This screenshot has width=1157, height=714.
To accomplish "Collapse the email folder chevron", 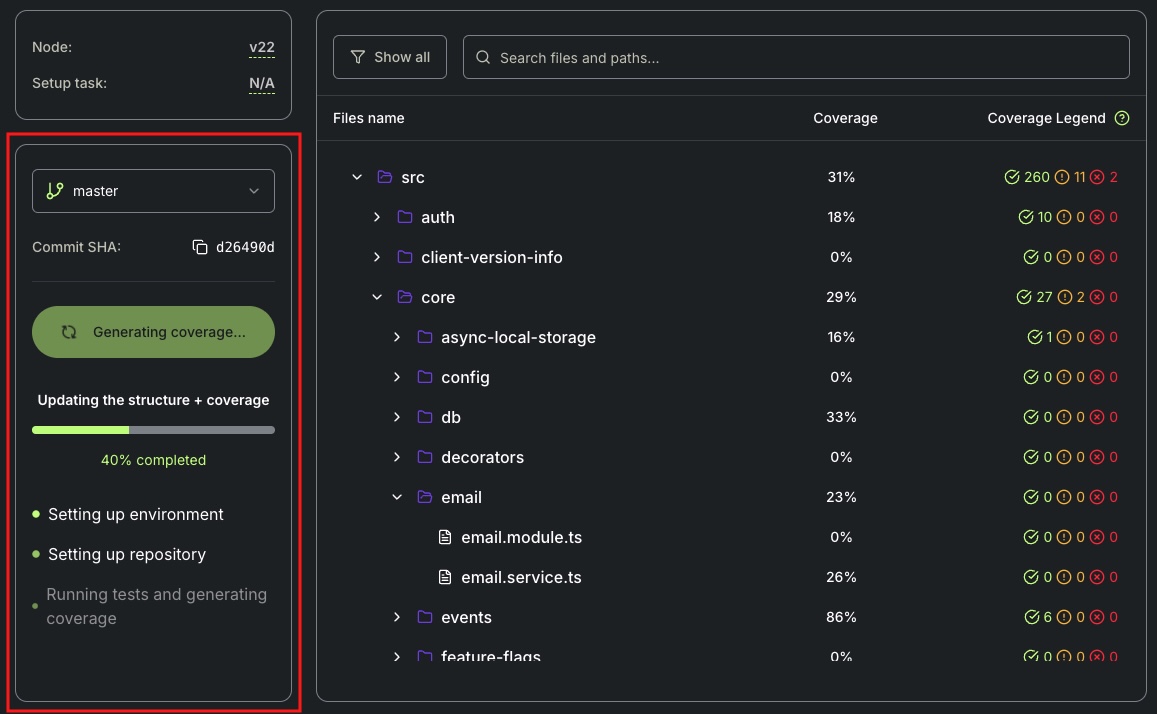I will coord(397,496).
